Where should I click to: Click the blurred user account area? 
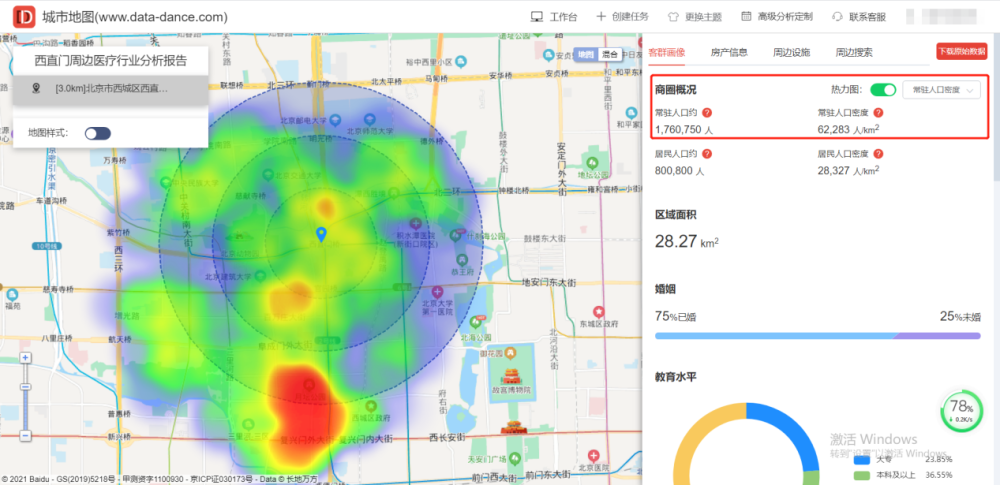941,17
